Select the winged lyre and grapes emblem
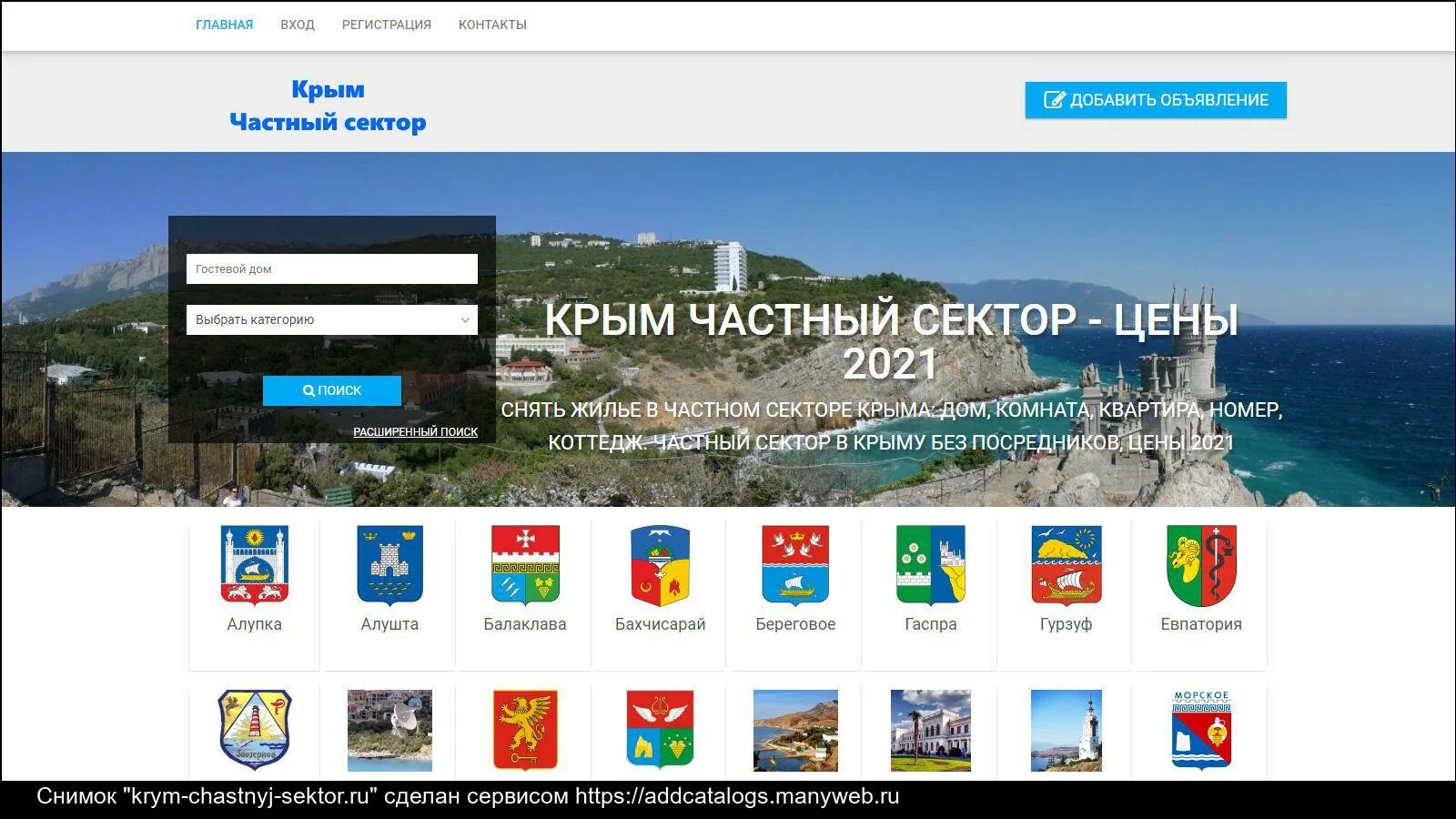This screenshot has height=819, width=1456. (x=660, y=730)
